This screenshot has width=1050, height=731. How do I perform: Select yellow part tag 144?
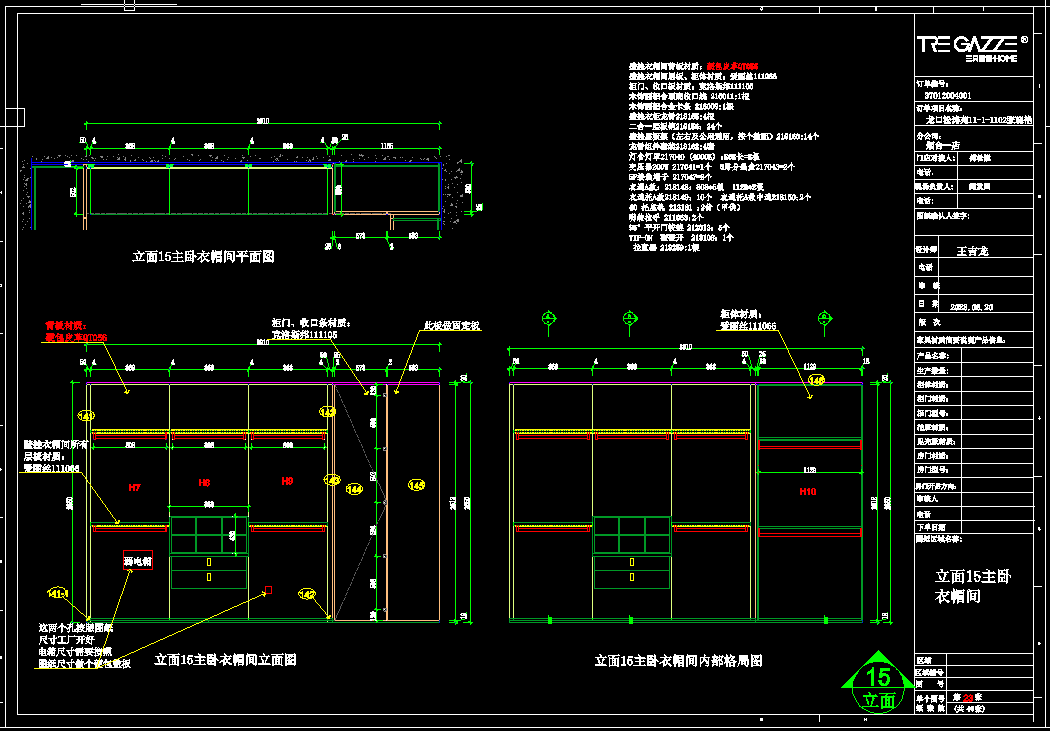[354, 490]
